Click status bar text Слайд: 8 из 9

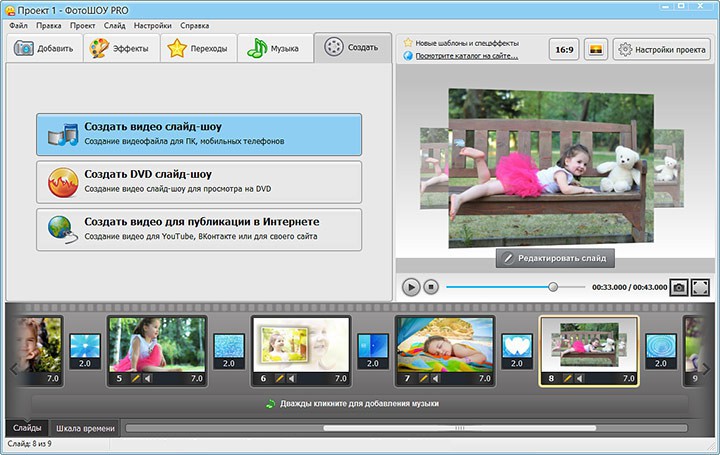29,444
